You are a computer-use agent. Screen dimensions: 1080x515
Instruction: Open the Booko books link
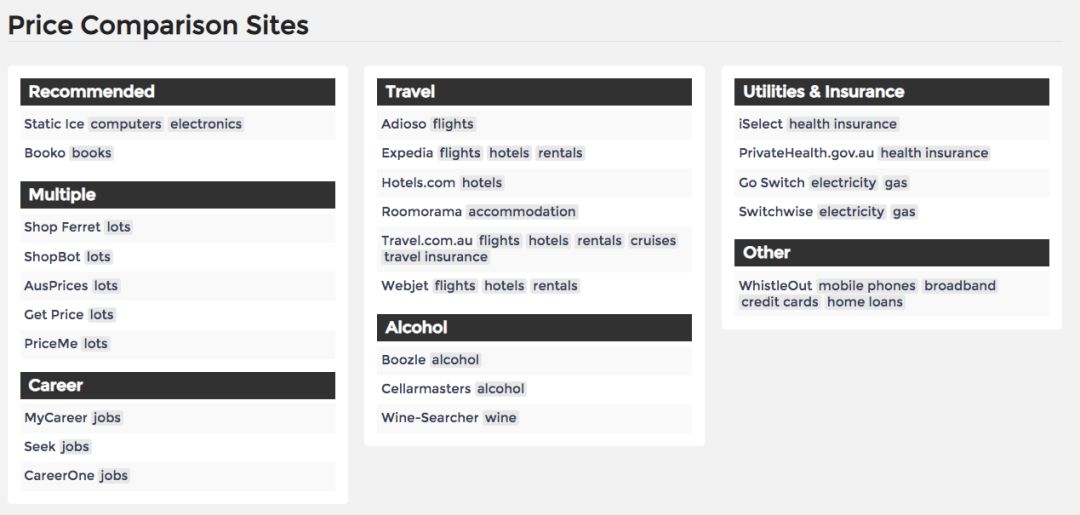tap(46, 153)
